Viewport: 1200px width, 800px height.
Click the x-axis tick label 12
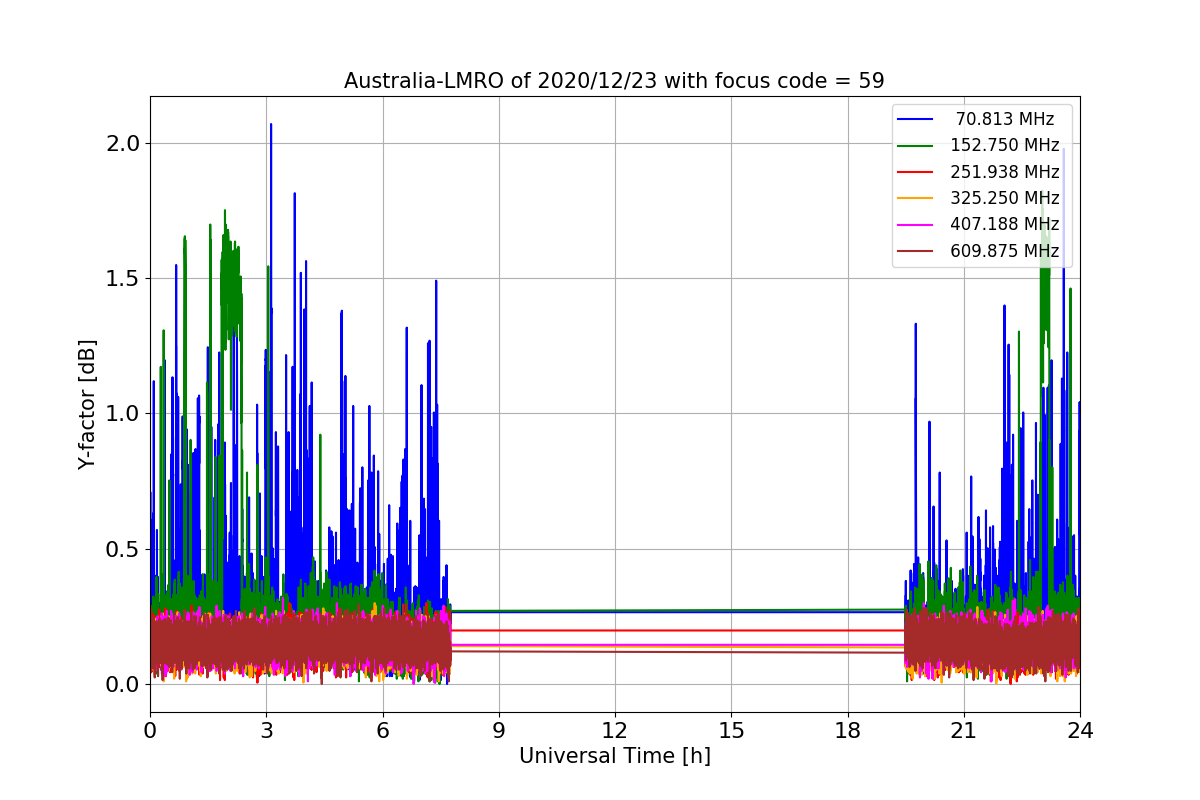[x=615, y=731]
